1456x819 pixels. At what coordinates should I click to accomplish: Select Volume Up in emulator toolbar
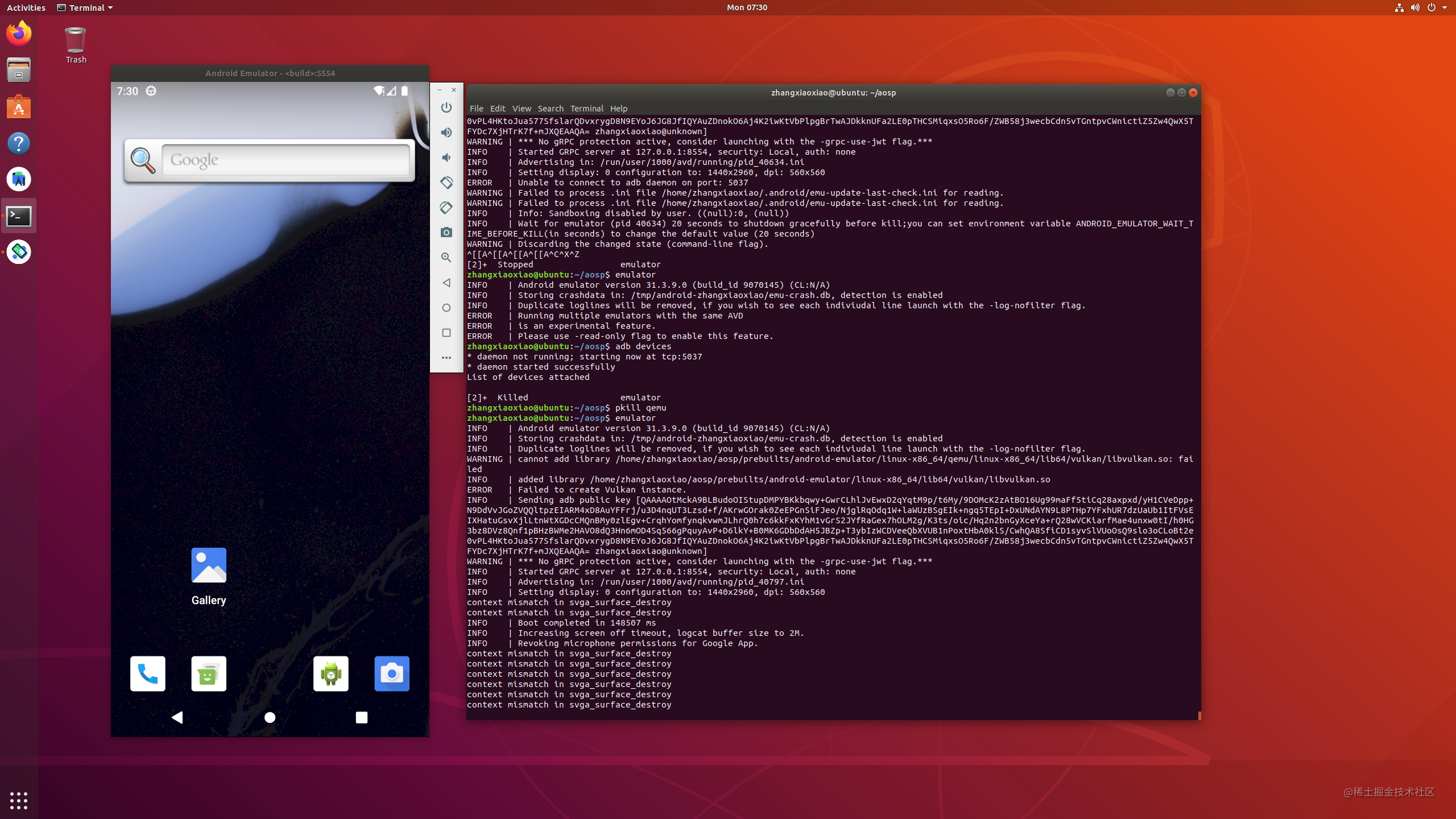pos(446,132)
